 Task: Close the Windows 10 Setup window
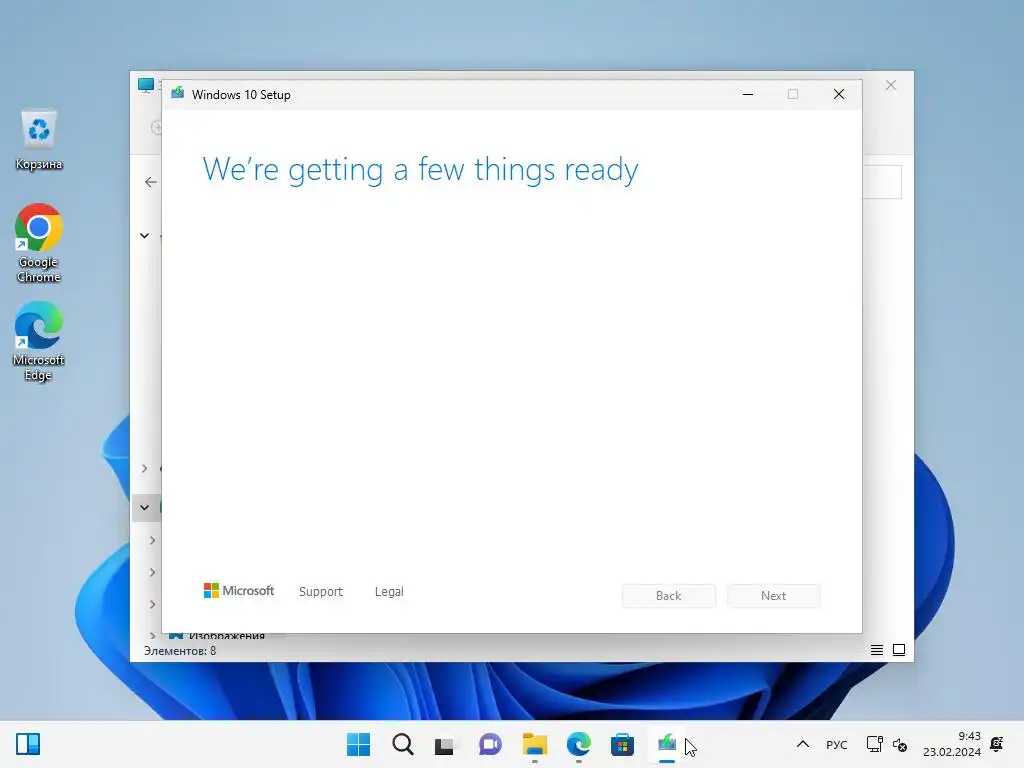[x=839, y=95]
